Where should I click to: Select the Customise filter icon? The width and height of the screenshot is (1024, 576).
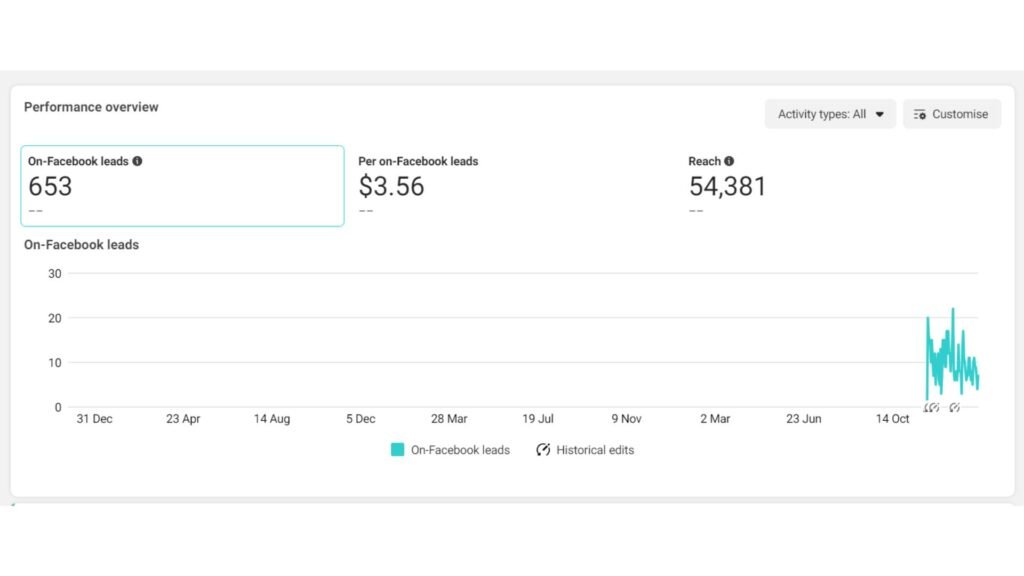919,114
